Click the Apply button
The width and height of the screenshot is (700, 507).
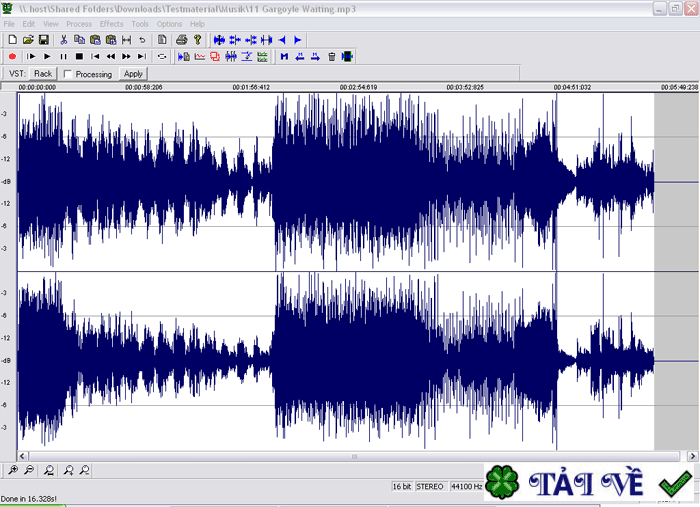pyautogui.click(x=133, y=73)
